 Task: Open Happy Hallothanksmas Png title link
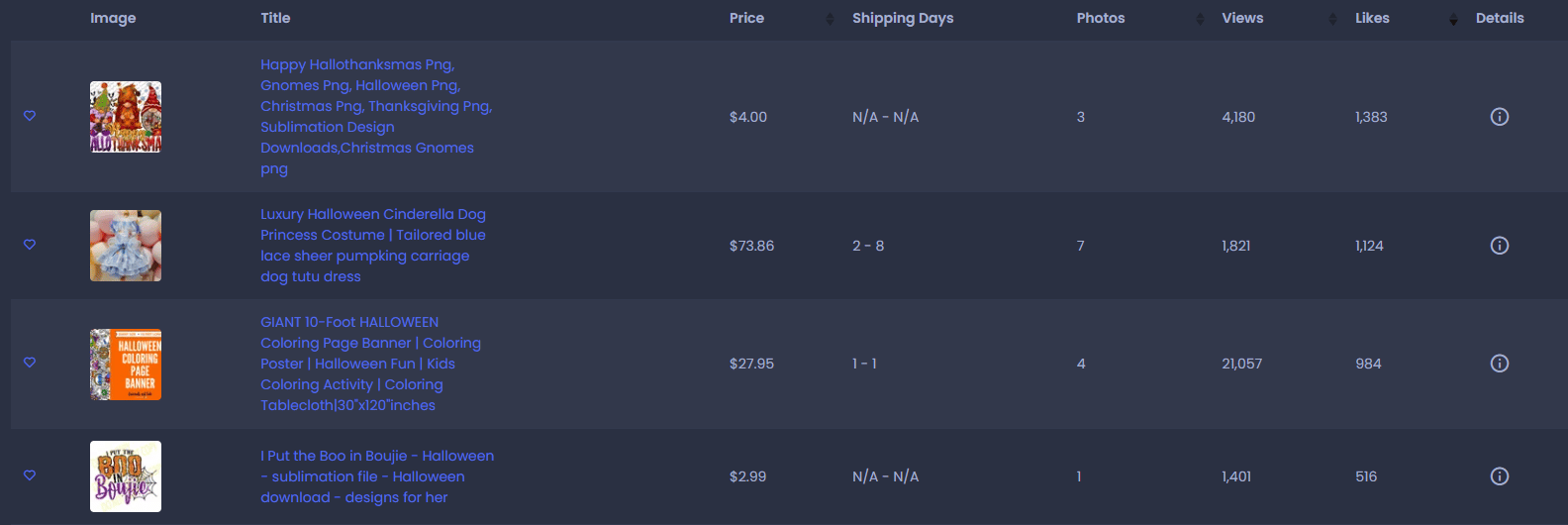click(x=376, y=117)
